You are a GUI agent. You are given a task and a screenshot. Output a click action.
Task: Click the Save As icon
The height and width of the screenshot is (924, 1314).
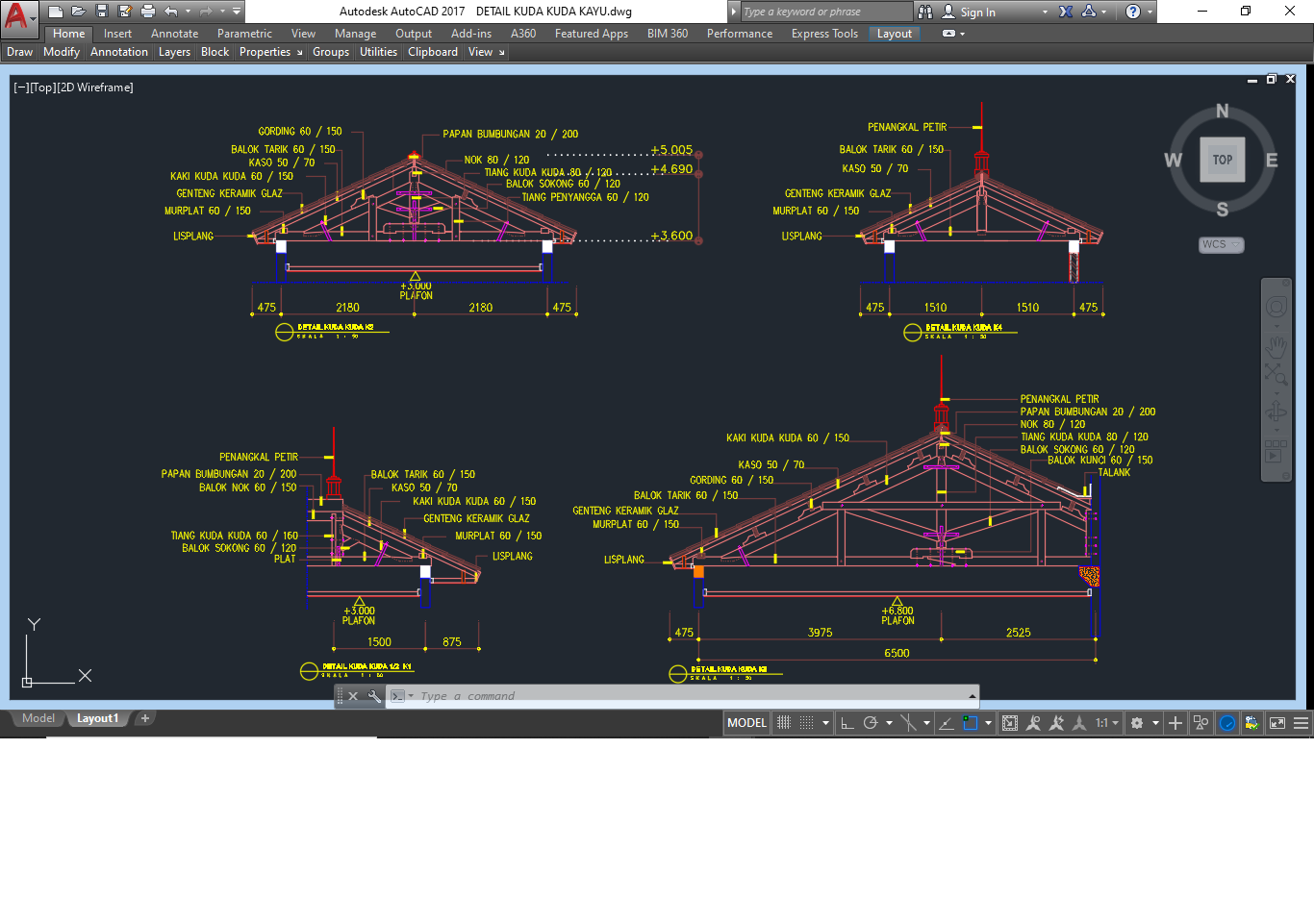[x=125, y=12]
